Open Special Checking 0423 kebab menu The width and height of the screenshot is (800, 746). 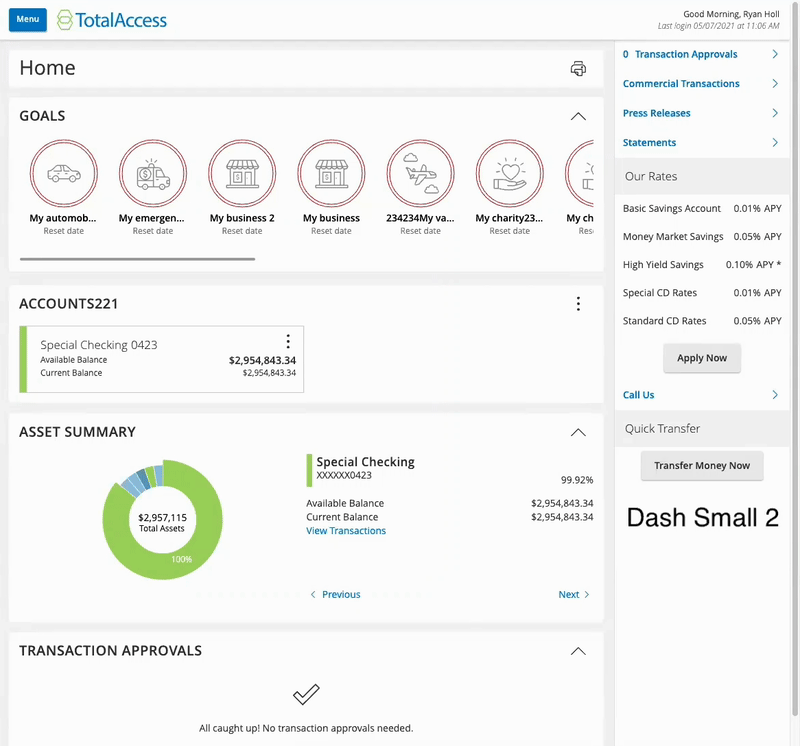pos(288,342)
